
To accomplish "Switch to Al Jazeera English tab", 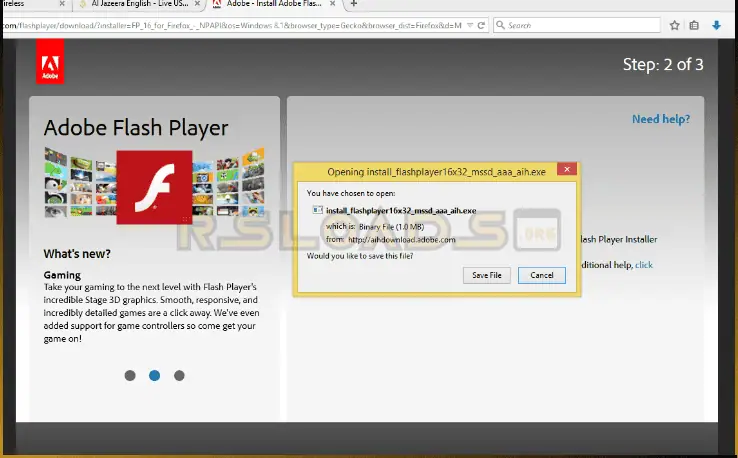I will 139,4.
